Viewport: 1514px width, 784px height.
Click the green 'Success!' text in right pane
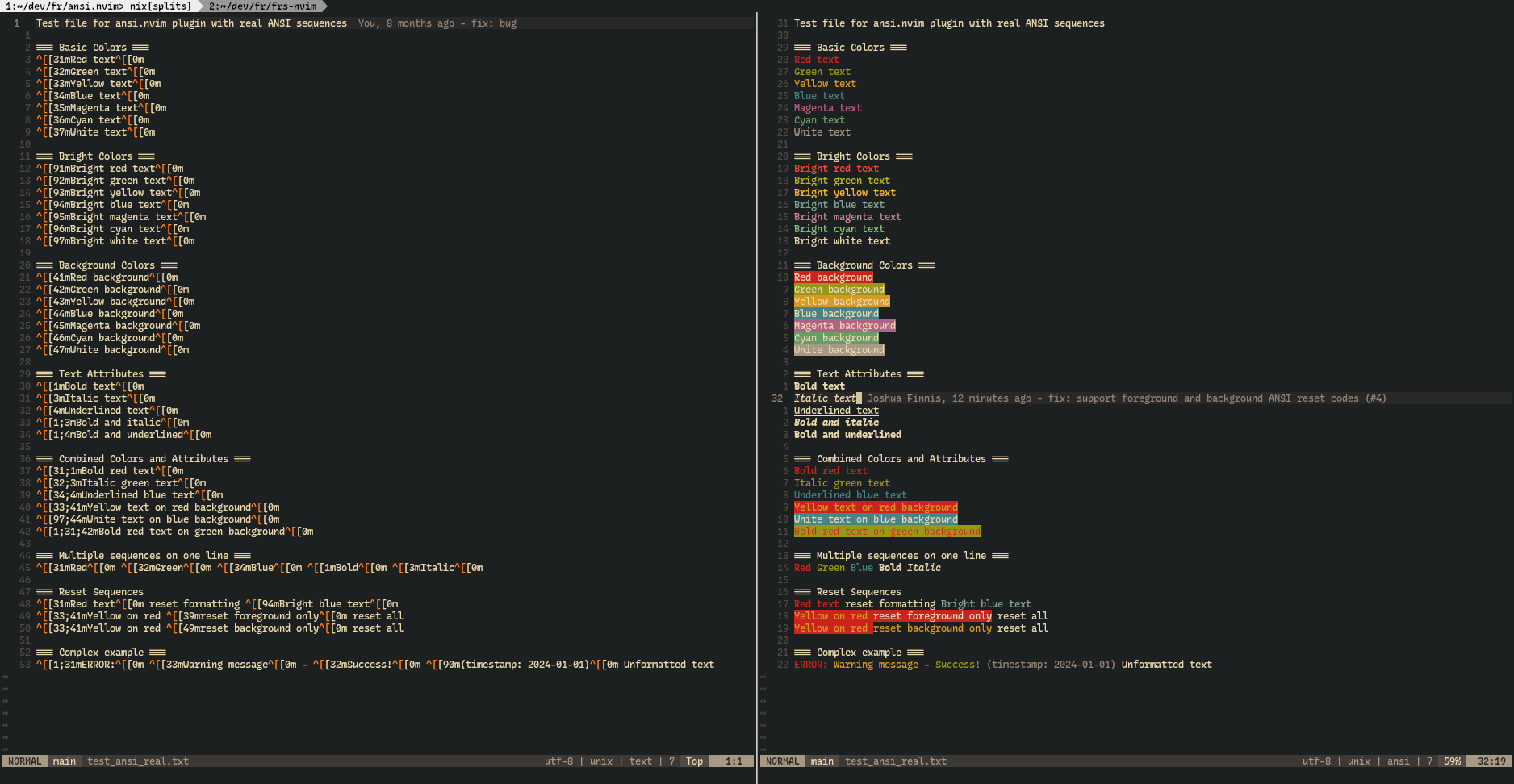point(958,665)
